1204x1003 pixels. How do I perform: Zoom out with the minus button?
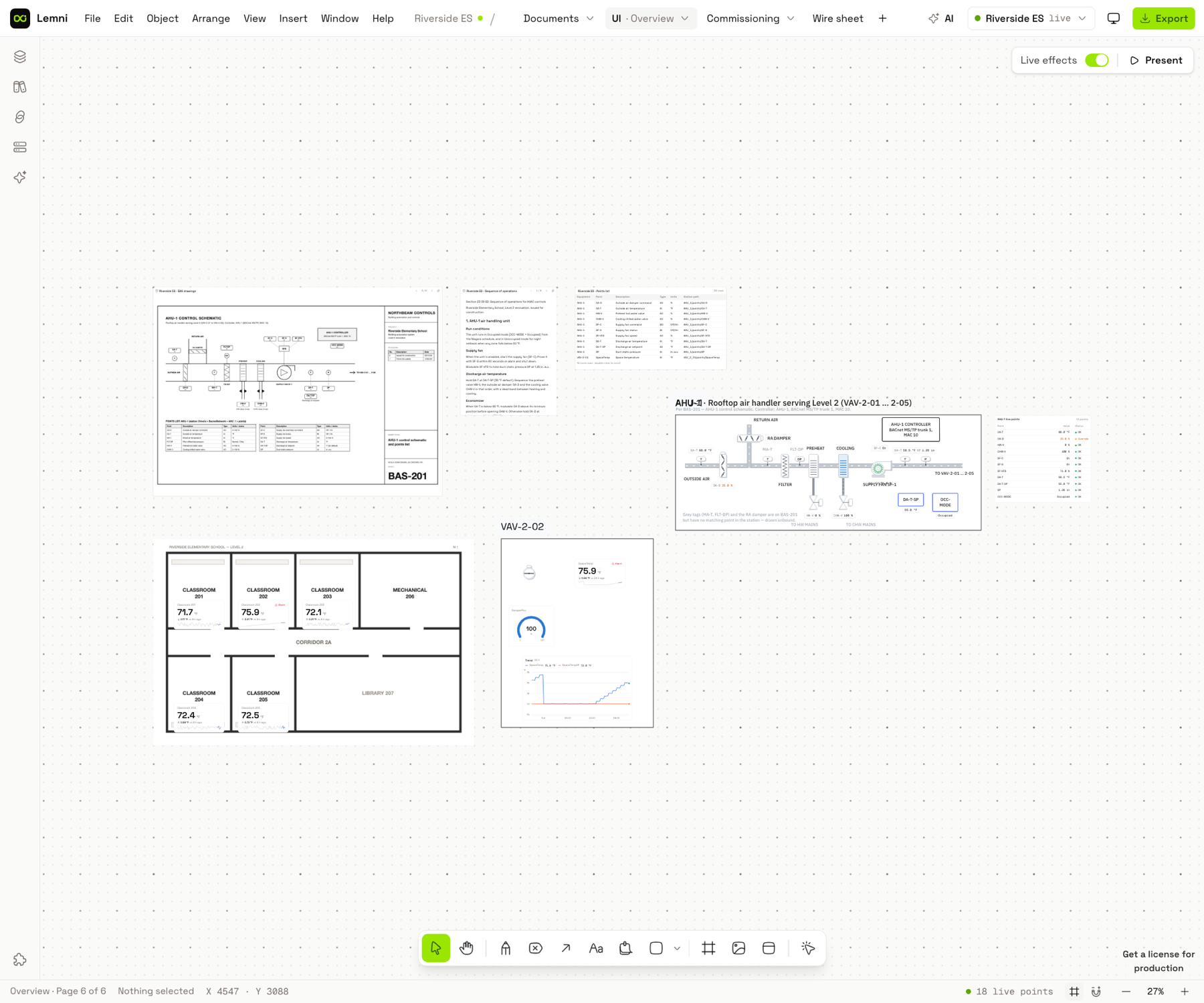[x=1126, y=992]
